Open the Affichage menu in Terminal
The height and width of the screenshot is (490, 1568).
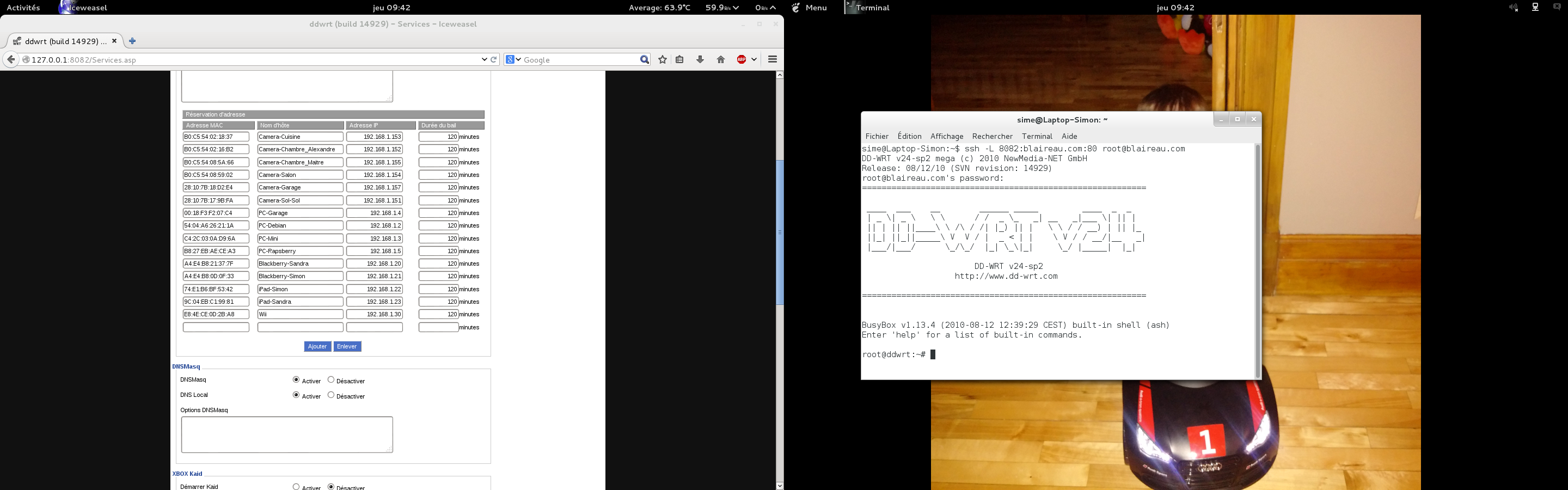click(947, 136)
